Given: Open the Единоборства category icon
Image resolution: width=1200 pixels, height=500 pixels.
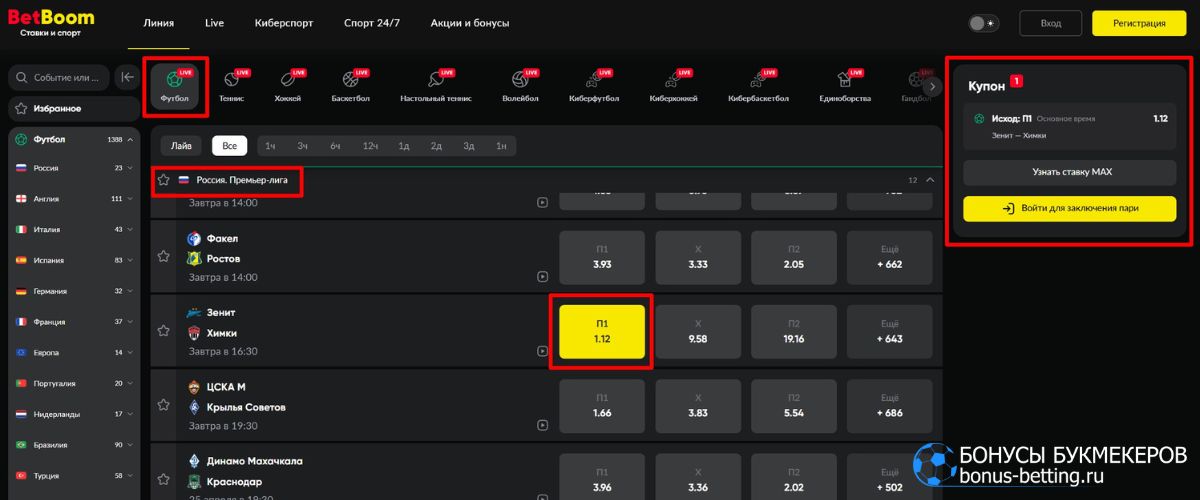Looking at the screenshot, I should coord(845,86).
